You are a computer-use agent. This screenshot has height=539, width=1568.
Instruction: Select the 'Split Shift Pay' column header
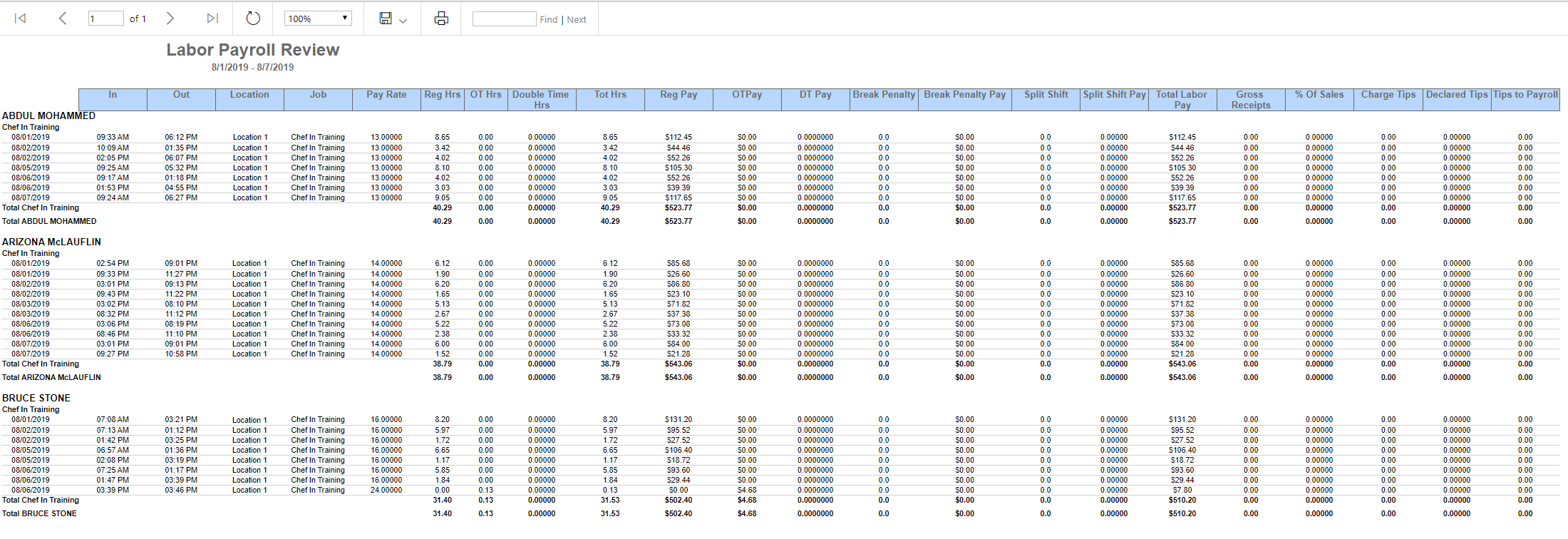pos(1114,100)
